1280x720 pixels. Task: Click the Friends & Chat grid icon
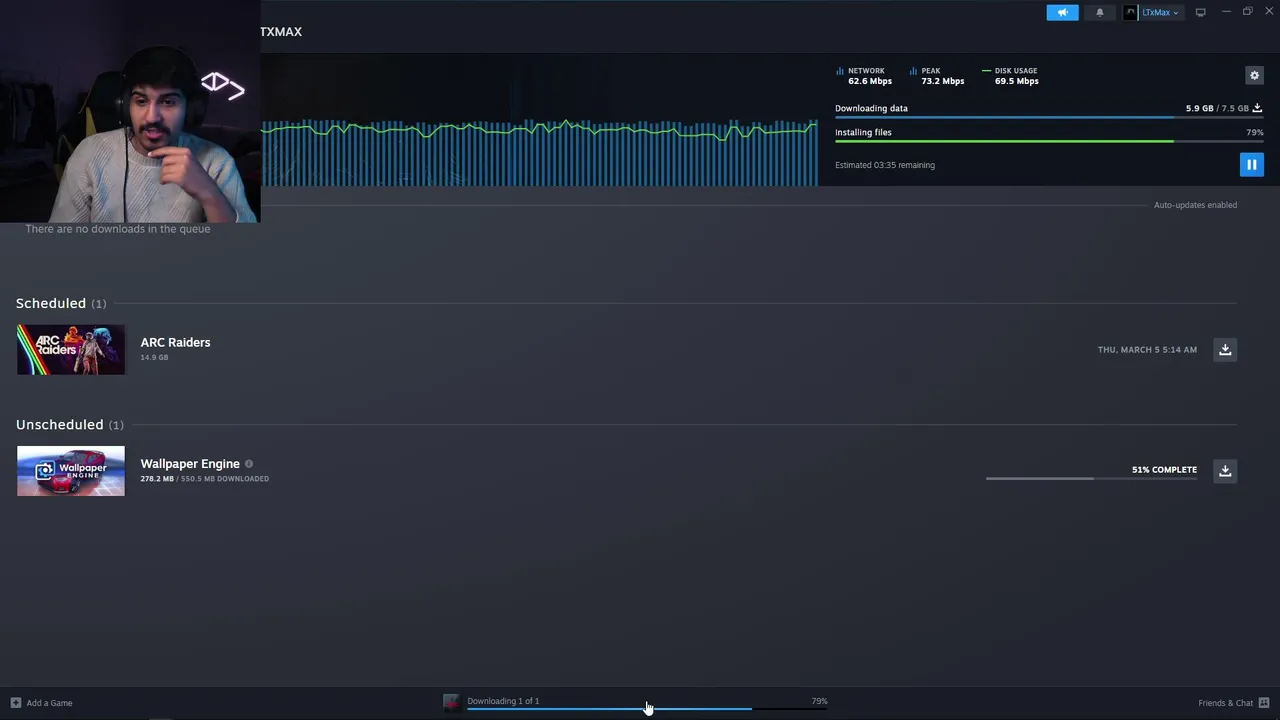tap(1264, 703)
